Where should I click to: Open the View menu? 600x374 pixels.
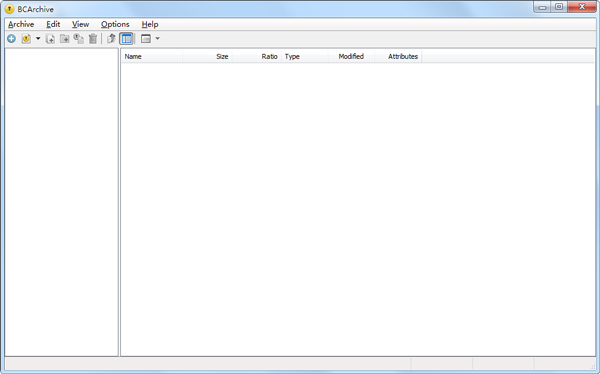(x=80, y=24)
